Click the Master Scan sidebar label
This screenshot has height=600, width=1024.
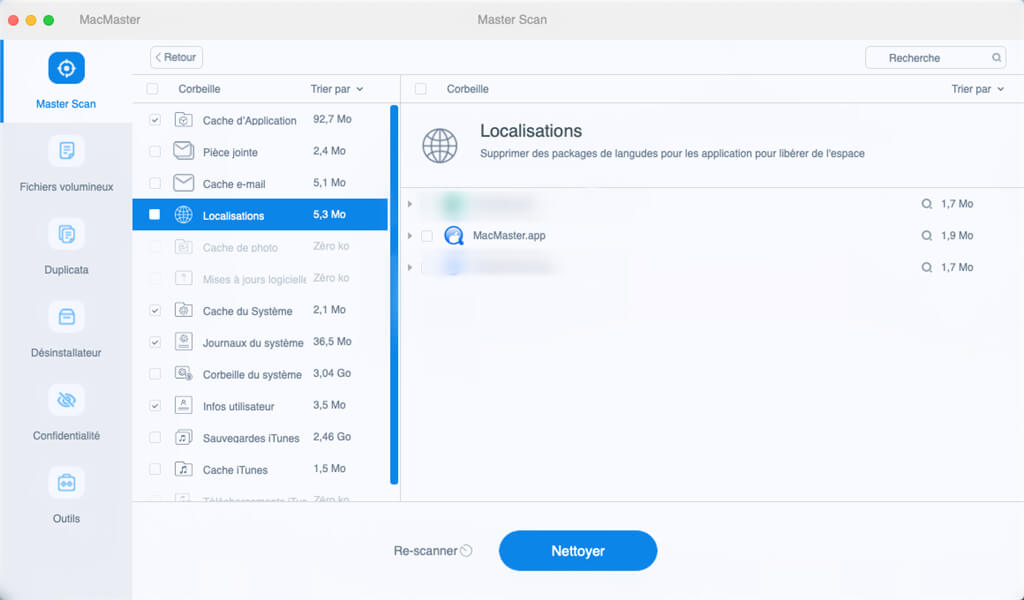66,104
